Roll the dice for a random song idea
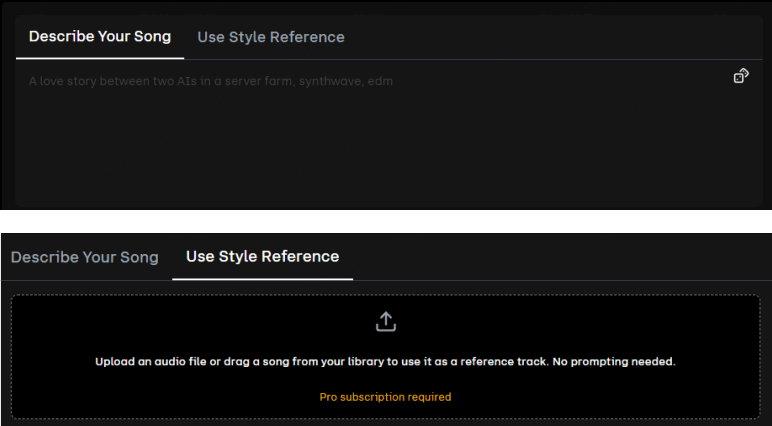This screenshot has width=772, height=426. pos(741,76)
